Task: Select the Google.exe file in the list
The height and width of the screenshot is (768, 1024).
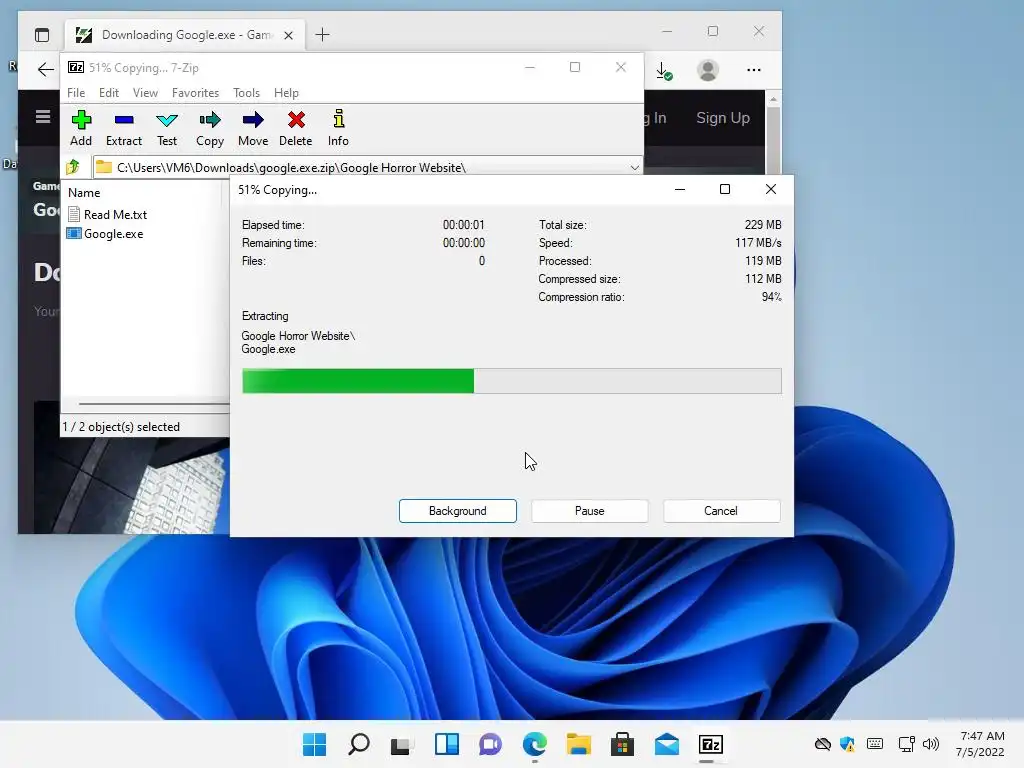Action: pyautogui.click(x=105, y=234)
